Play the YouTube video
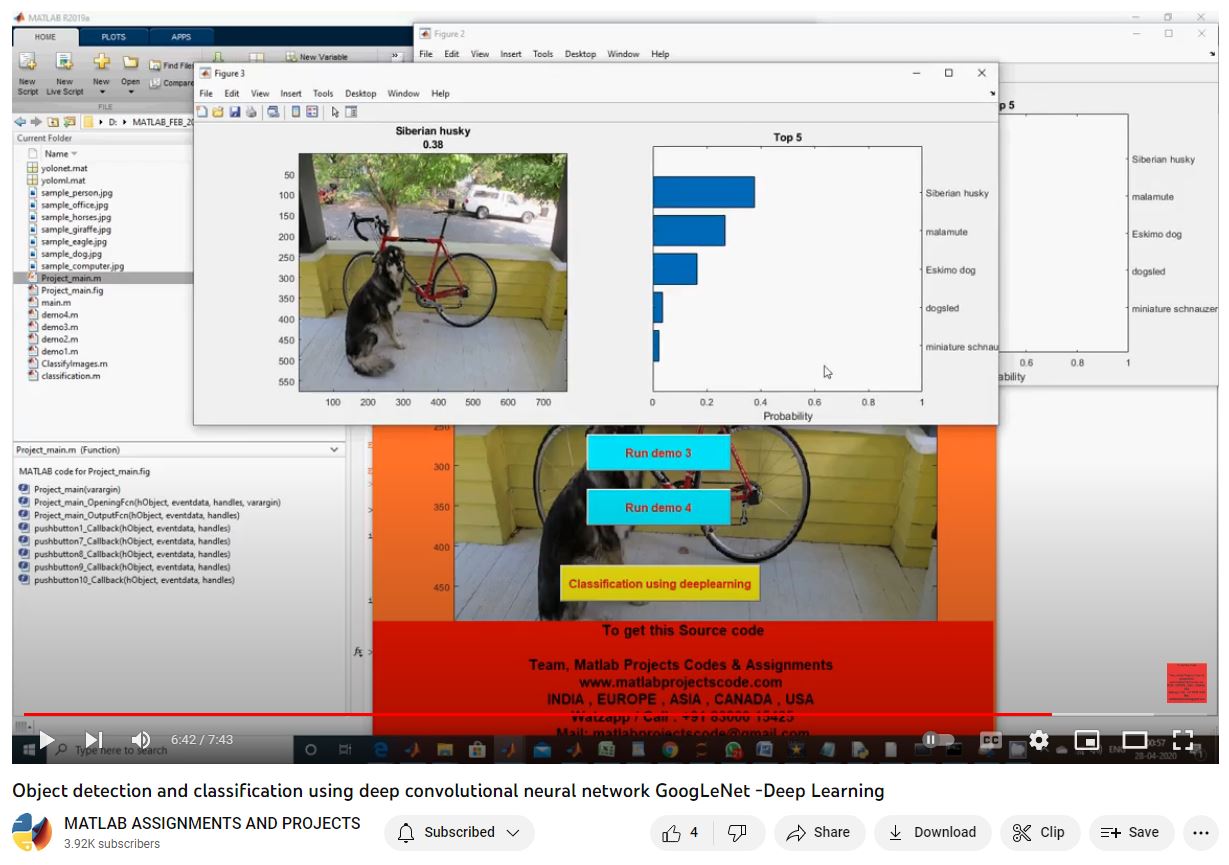This screenshot has height=865, width=1229. (x=46, y=740)
